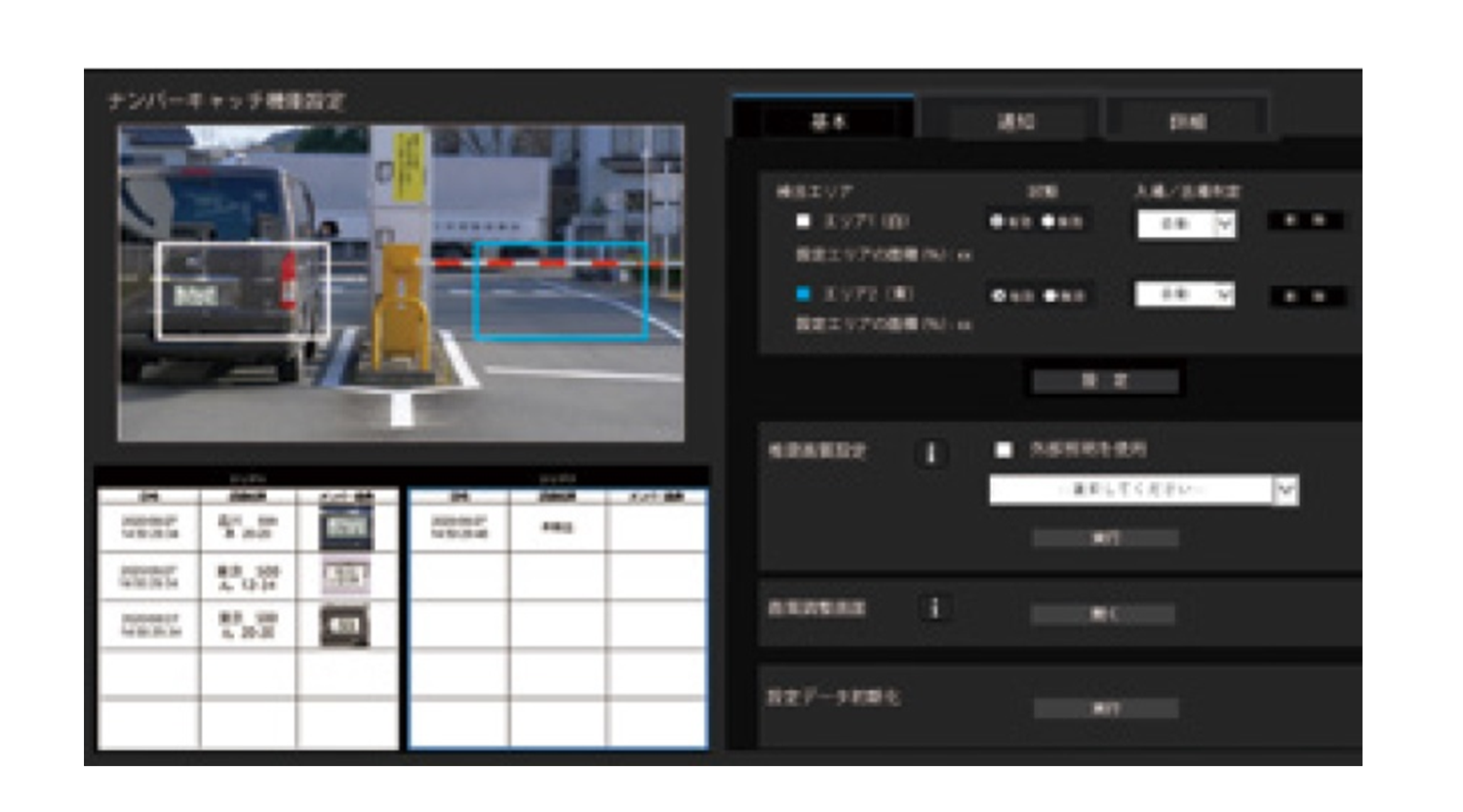Select the left status radio button for Area 1
This screenshot has width=1463, height=812.
tap(997, 221)
